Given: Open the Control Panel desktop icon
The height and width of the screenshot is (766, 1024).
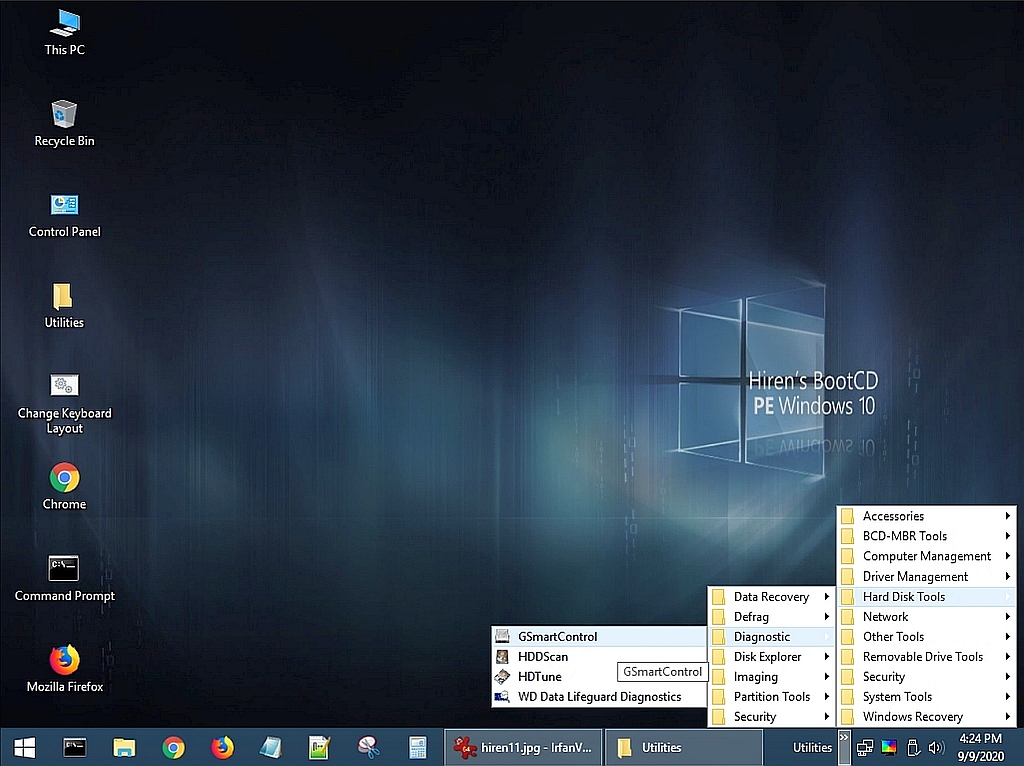Looking at the screenshot, I should [64, 215].
